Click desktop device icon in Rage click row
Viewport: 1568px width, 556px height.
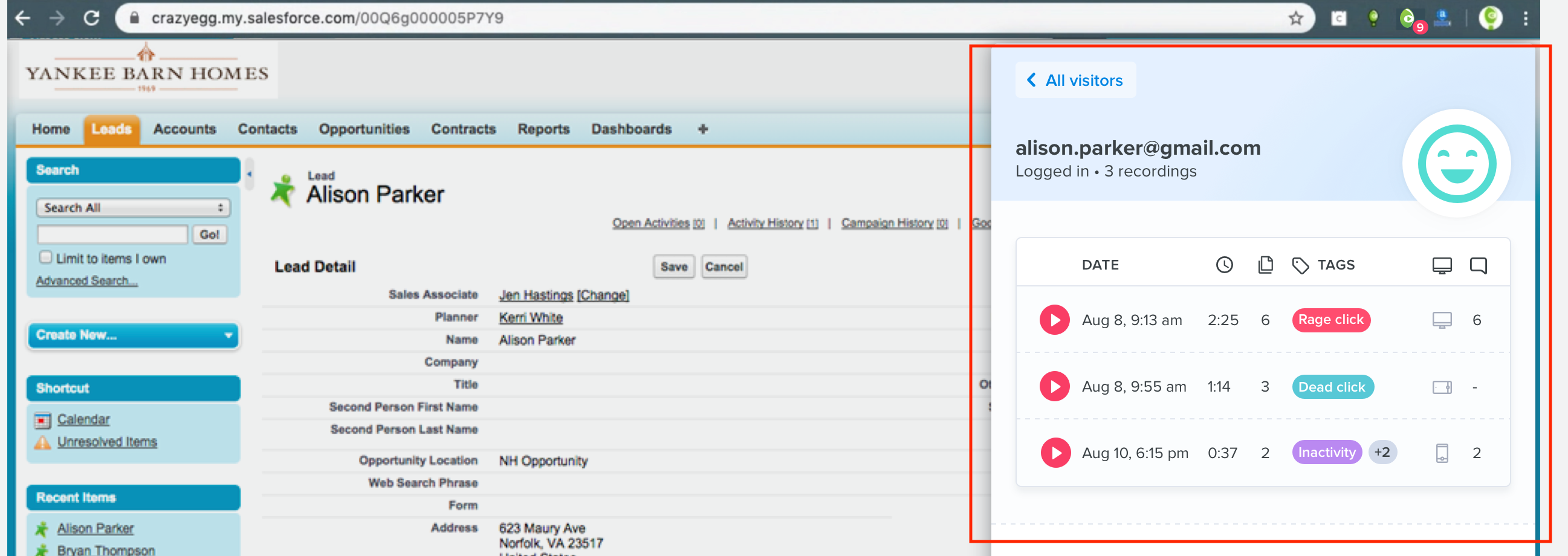(1442, 320)
